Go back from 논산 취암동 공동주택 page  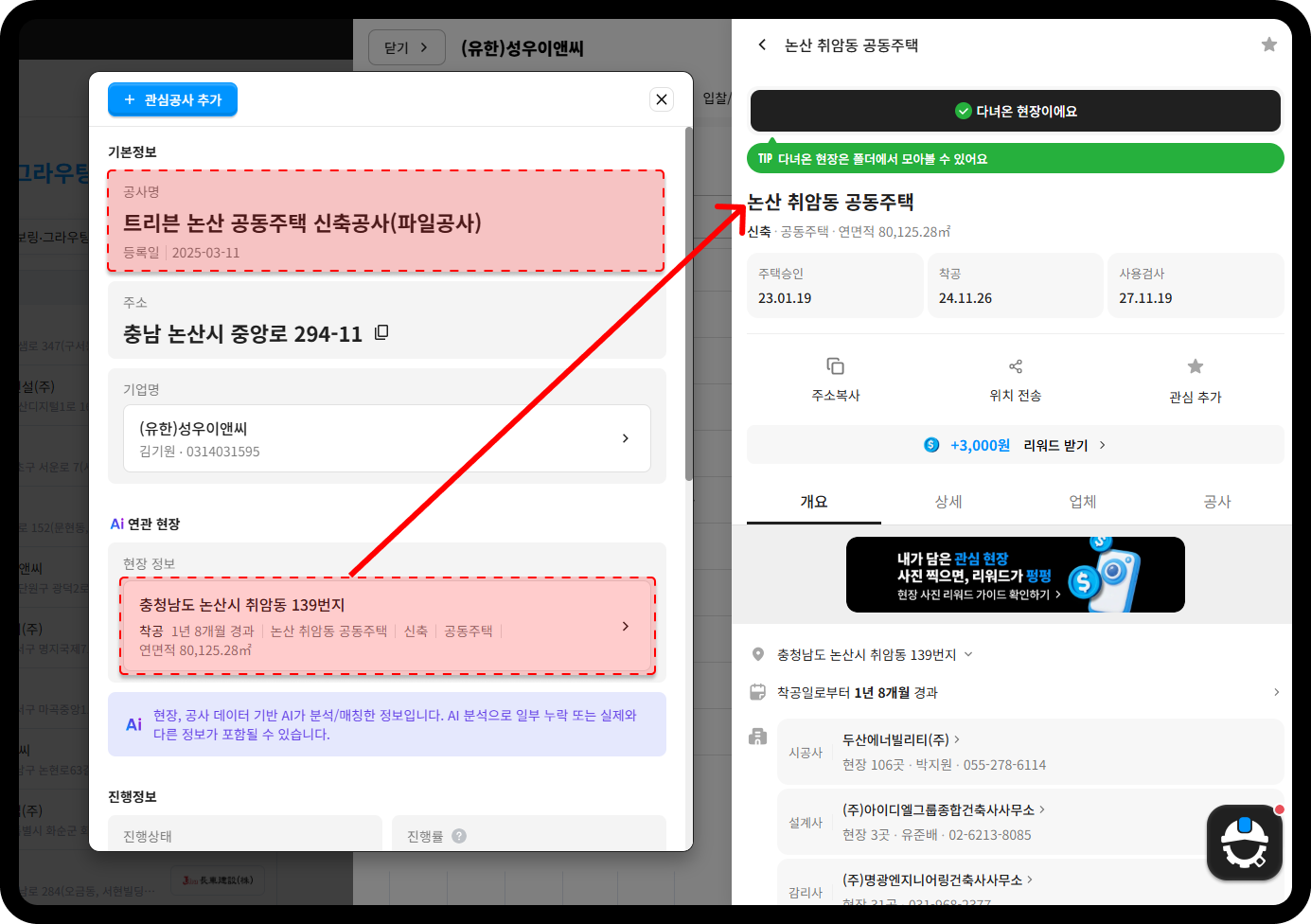[x=763, y=44]
